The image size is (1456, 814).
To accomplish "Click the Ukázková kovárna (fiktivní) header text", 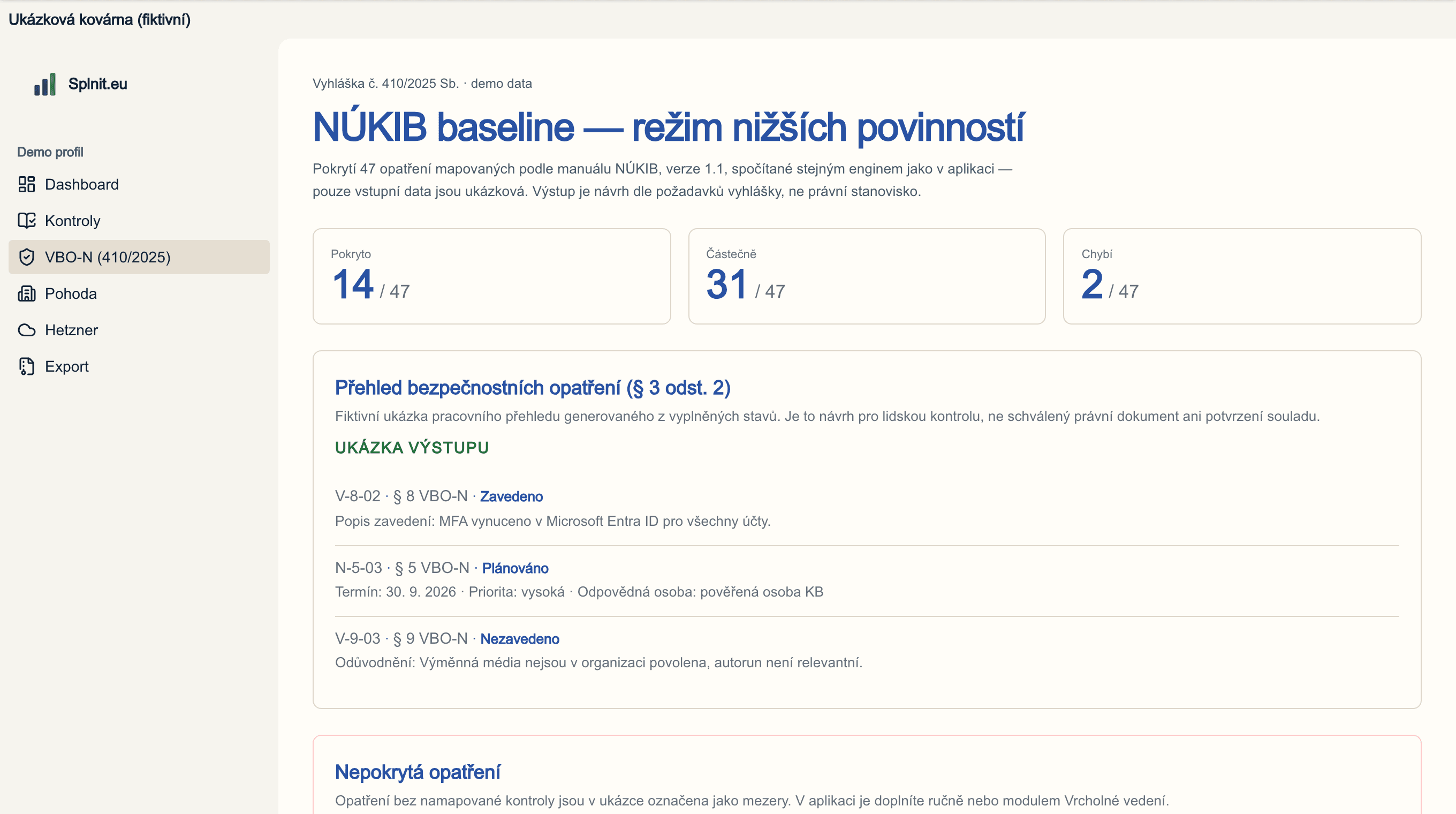I will click(x=100, y=20).
